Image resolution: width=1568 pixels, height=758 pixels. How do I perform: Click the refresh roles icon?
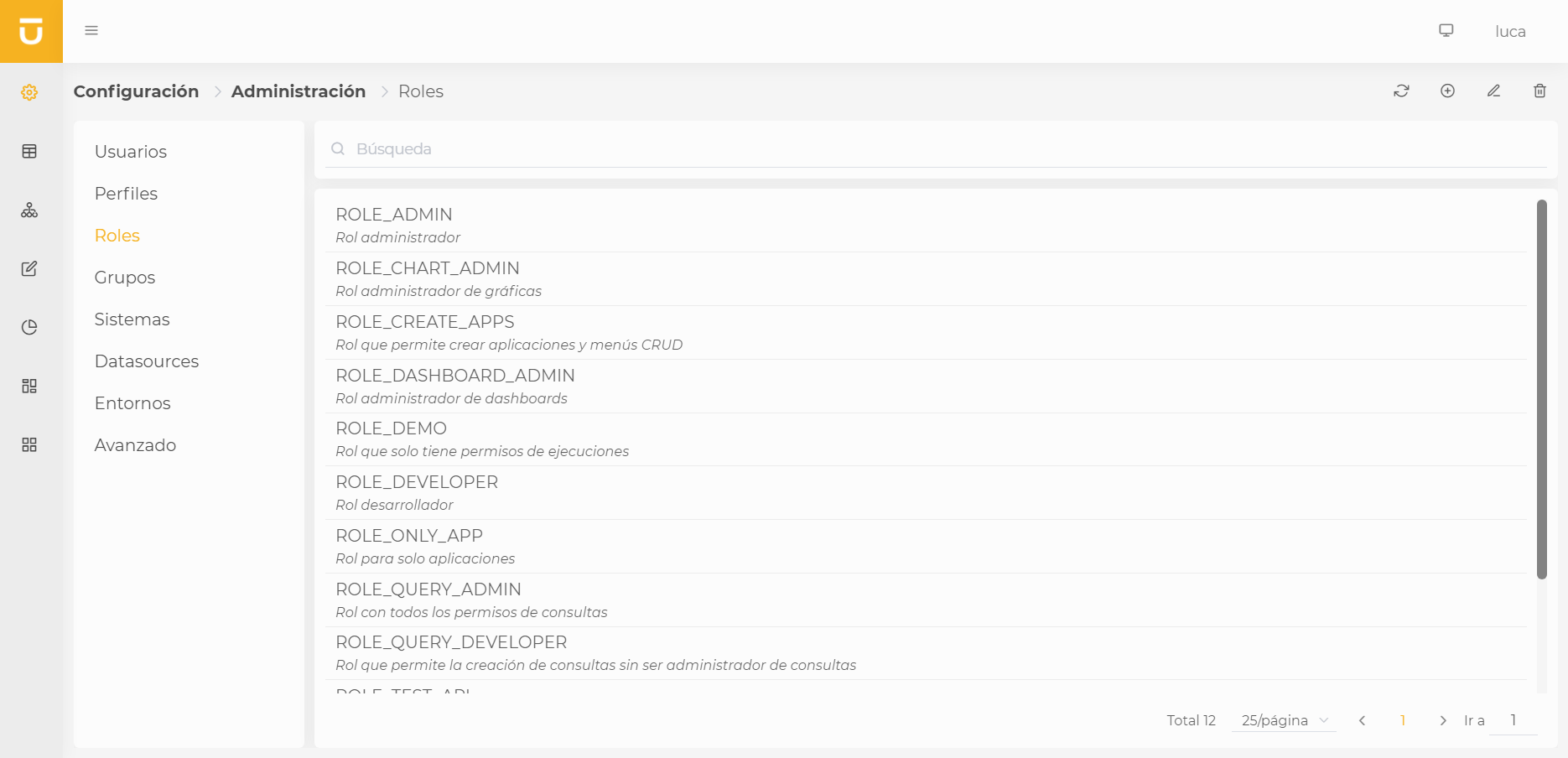1401,91
